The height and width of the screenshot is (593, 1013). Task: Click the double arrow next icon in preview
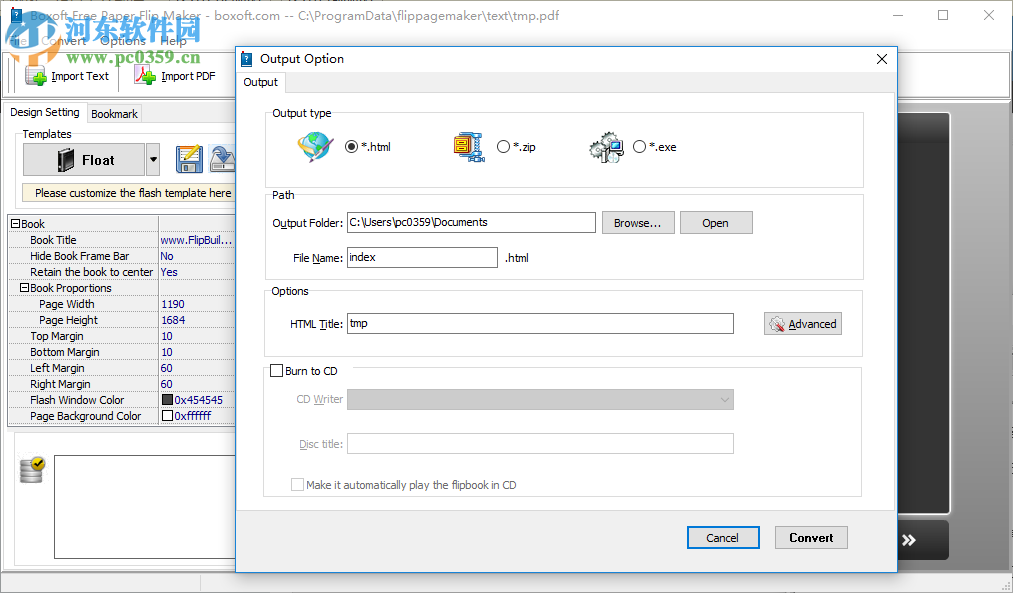tap(909, 540)
